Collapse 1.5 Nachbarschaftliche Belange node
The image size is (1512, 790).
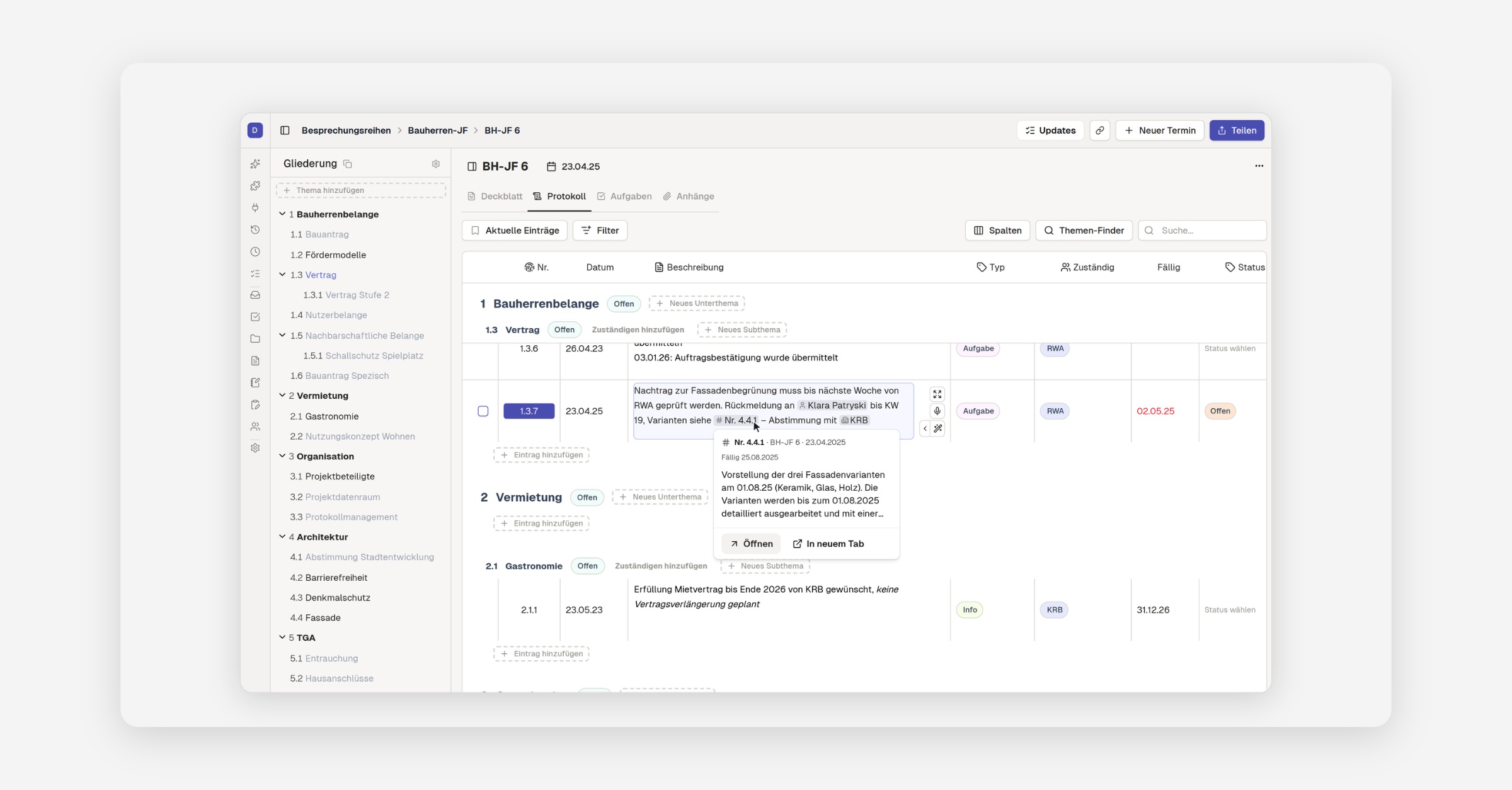coord(282,335)
